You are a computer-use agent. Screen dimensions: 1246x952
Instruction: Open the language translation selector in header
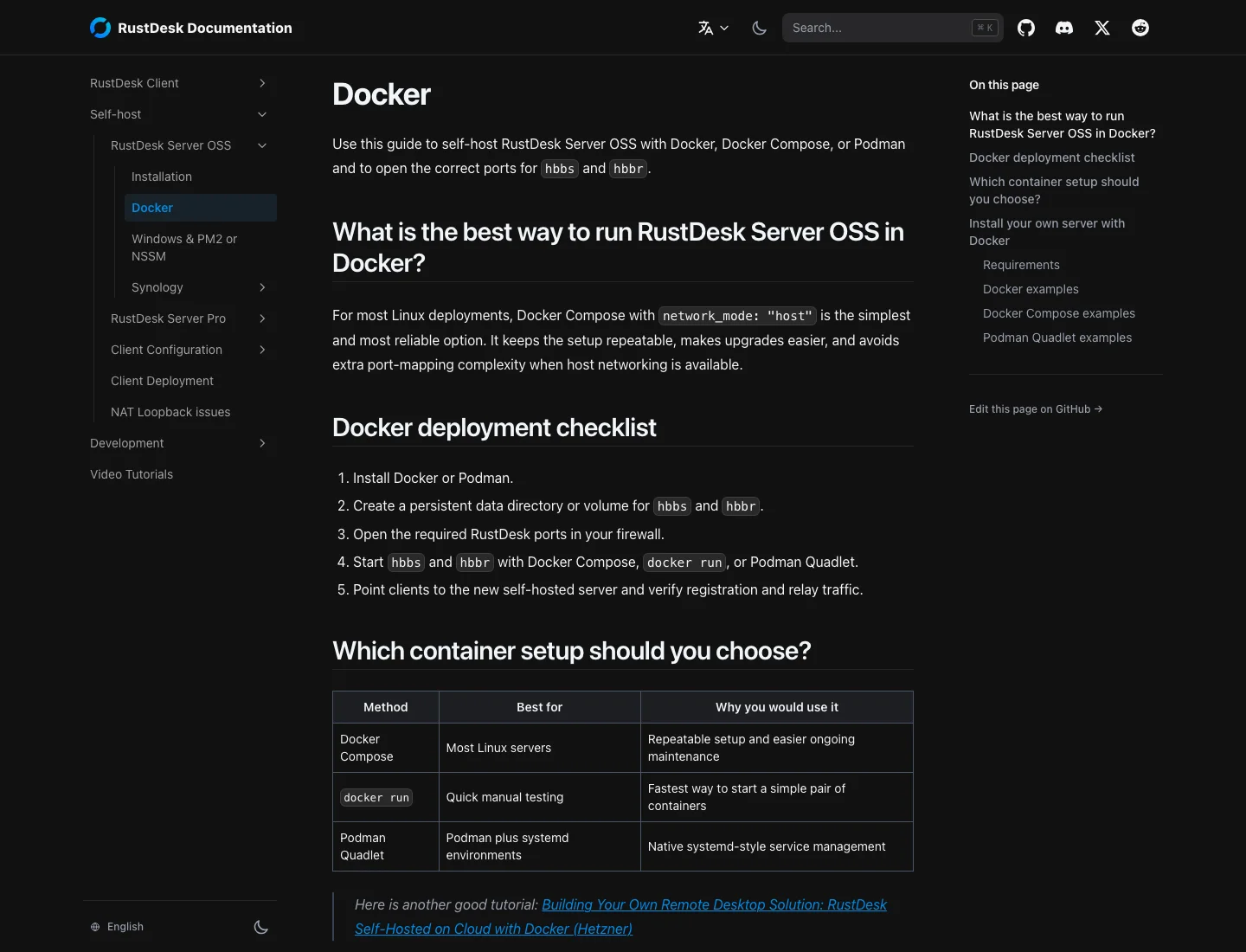(714, 28)
